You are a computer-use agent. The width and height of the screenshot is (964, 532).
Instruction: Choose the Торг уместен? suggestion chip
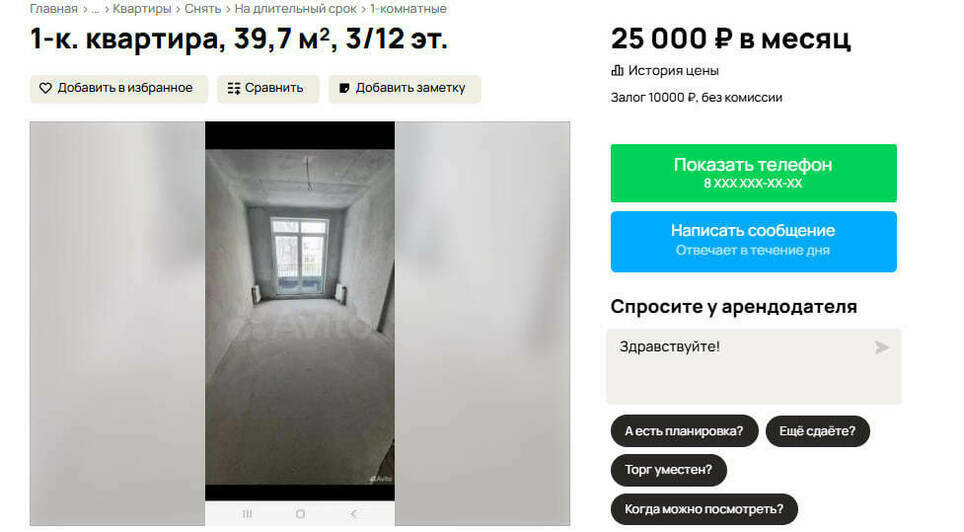[x=668, y=470]
